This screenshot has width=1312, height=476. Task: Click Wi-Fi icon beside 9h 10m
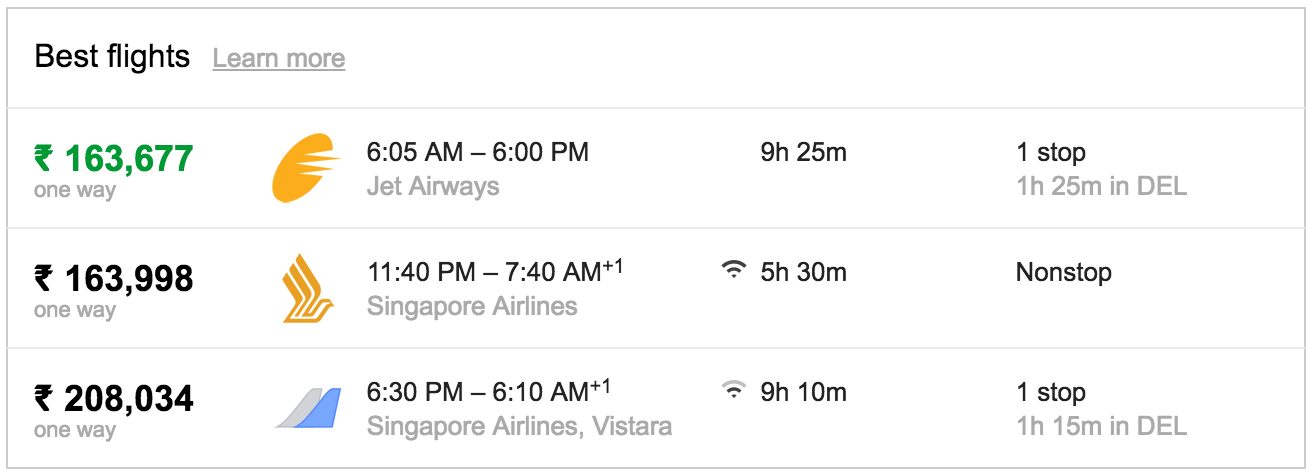pos(734,390)
